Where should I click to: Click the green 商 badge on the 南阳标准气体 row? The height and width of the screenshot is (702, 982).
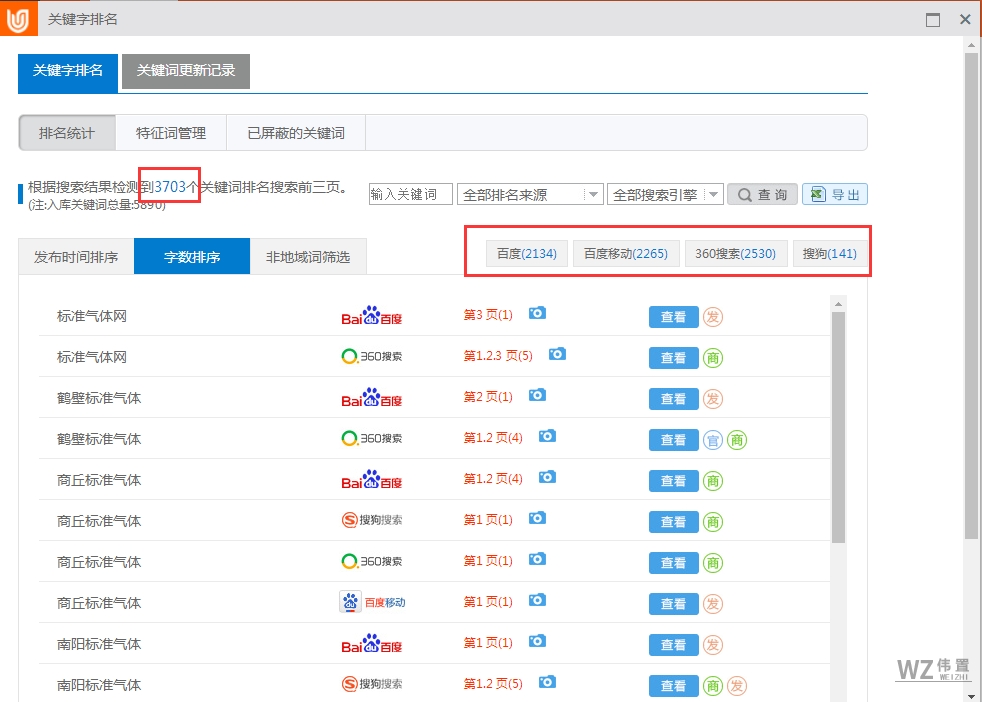(x=713, y=686)
